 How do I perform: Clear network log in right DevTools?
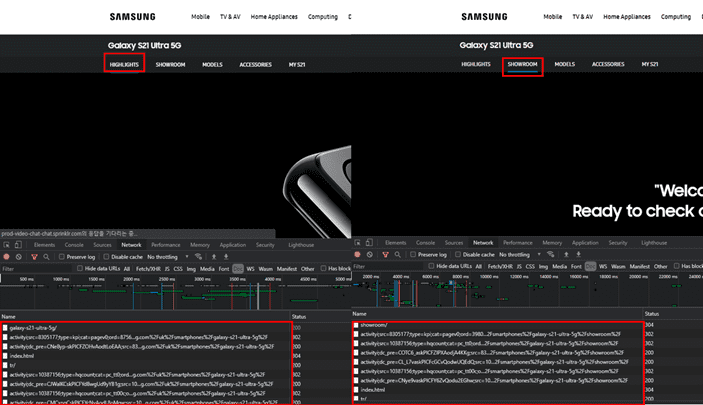click(x=369, y=254)
